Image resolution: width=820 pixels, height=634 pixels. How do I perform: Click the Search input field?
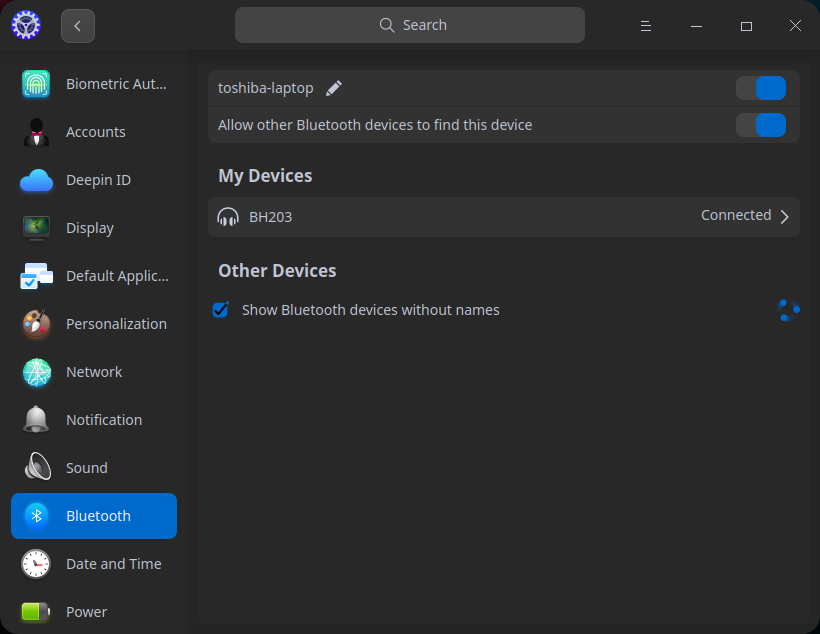pos(410,24)
